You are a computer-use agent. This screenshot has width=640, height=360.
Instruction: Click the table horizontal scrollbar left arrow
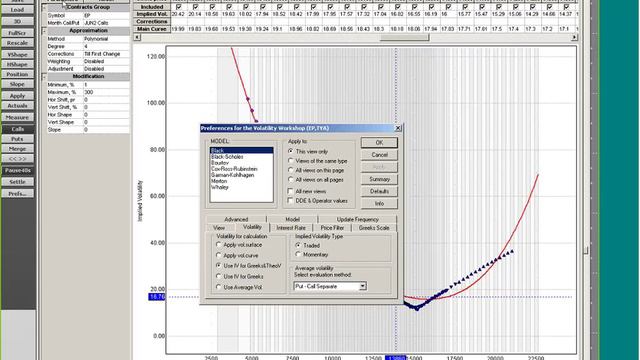click(x=137, y=37)
